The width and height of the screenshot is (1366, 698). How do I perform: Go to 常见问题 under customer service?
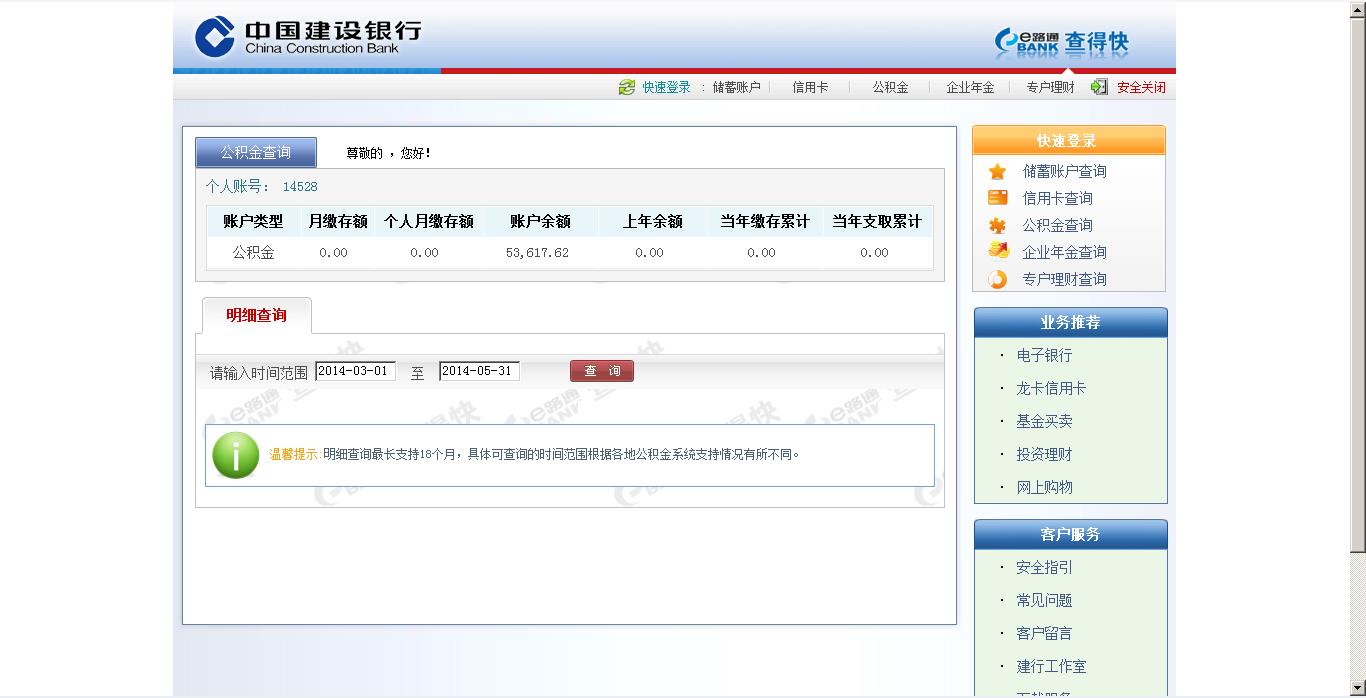(x=1044, y=600)
